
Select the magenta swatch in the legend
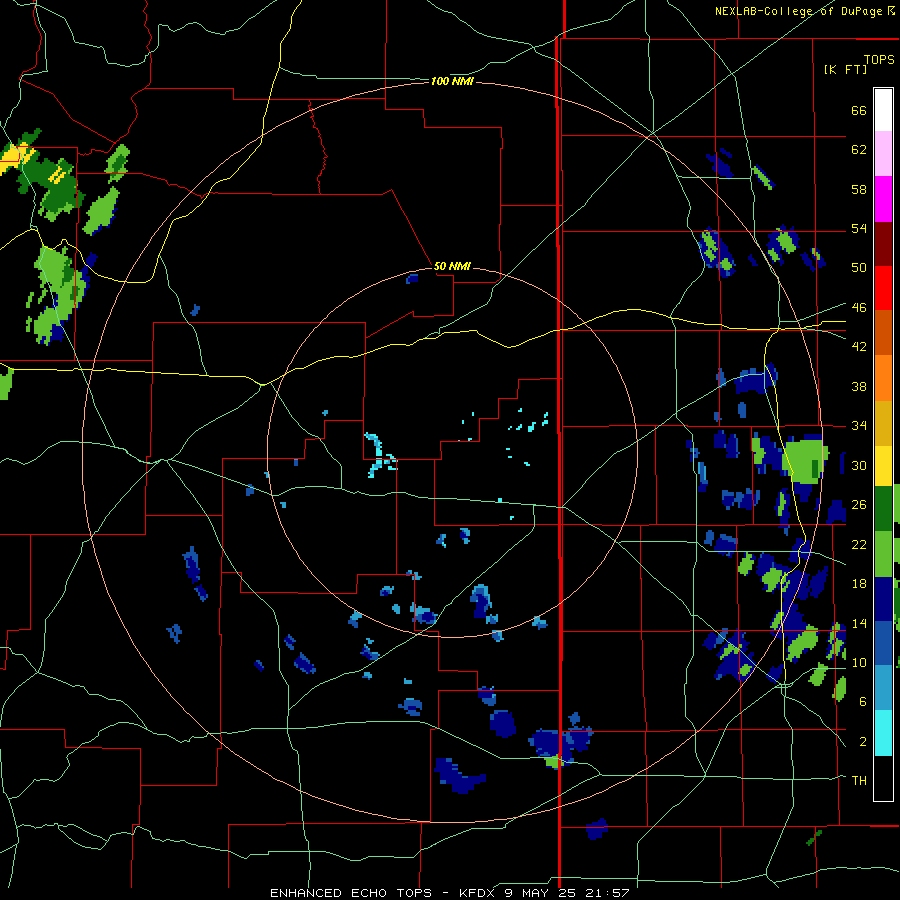[x=883, y=199]
